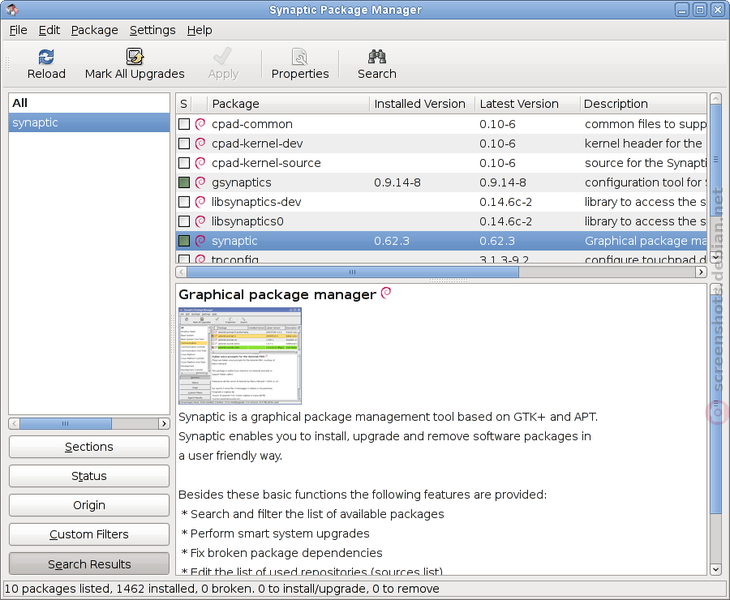
Task: Click latest version 0.14.6c-2 of libsynaptics0
Action: (x=506, y=221)
